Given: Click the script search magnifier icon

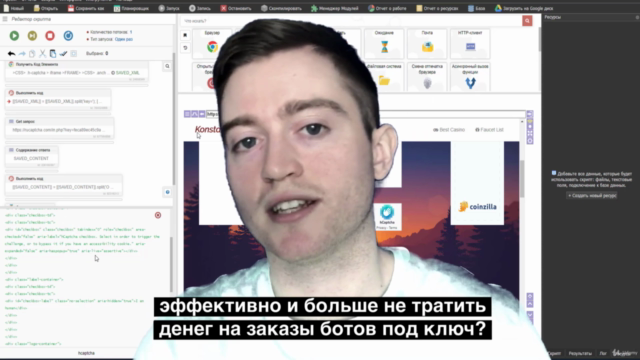Looking at the screenshot, I should click(x=167, y=66).
